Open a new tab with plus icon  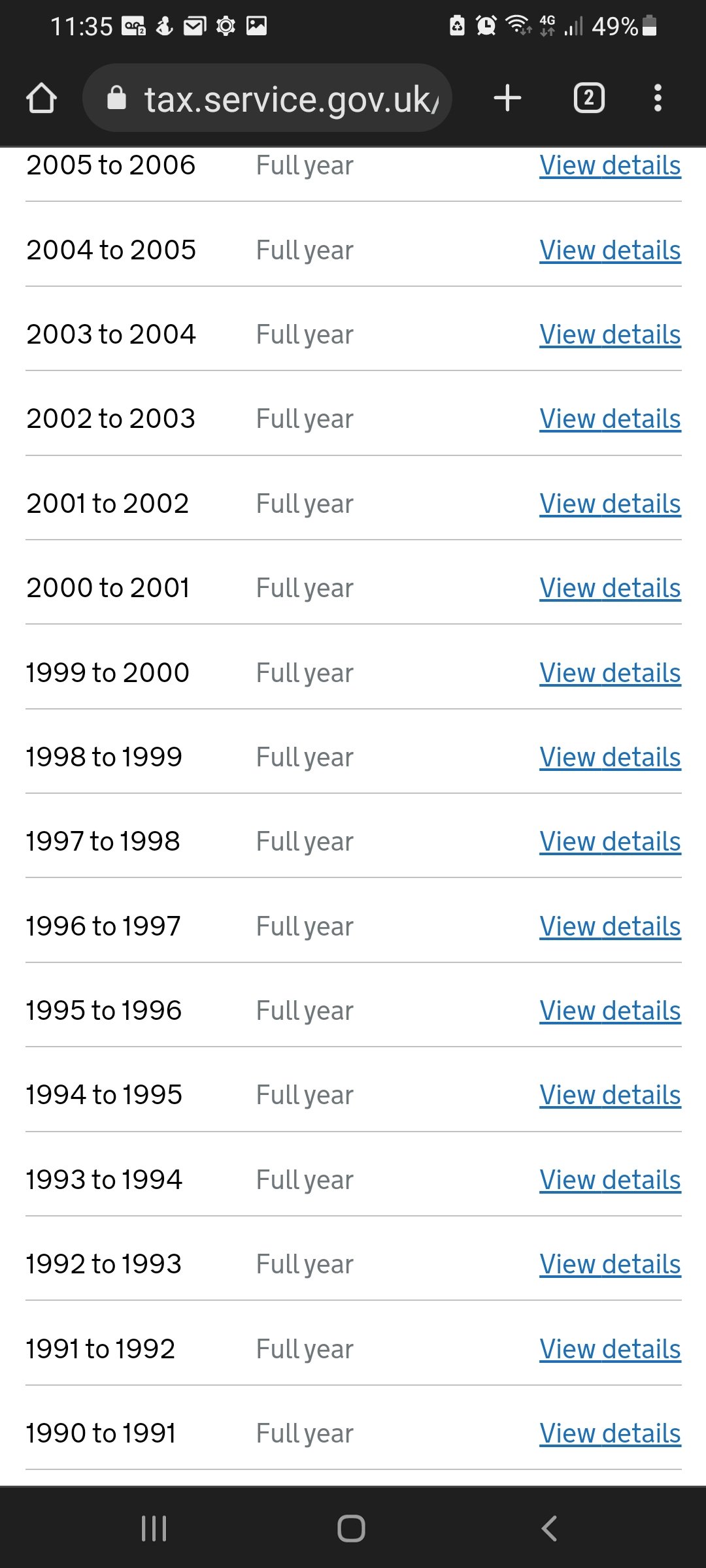(x=507, y=99)
